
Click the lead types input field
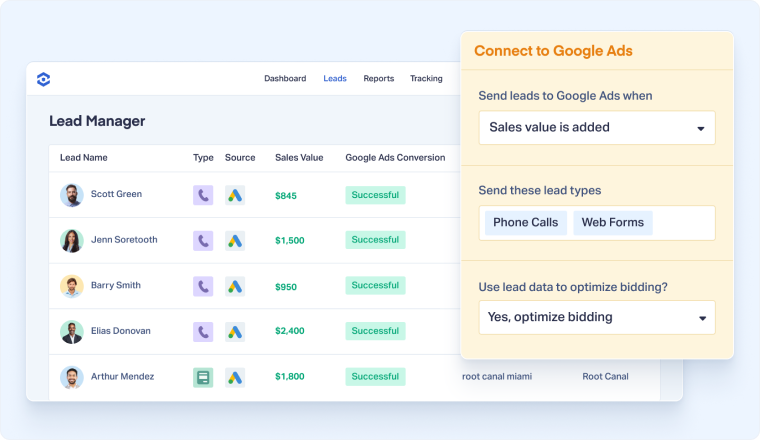click(684, 223)
